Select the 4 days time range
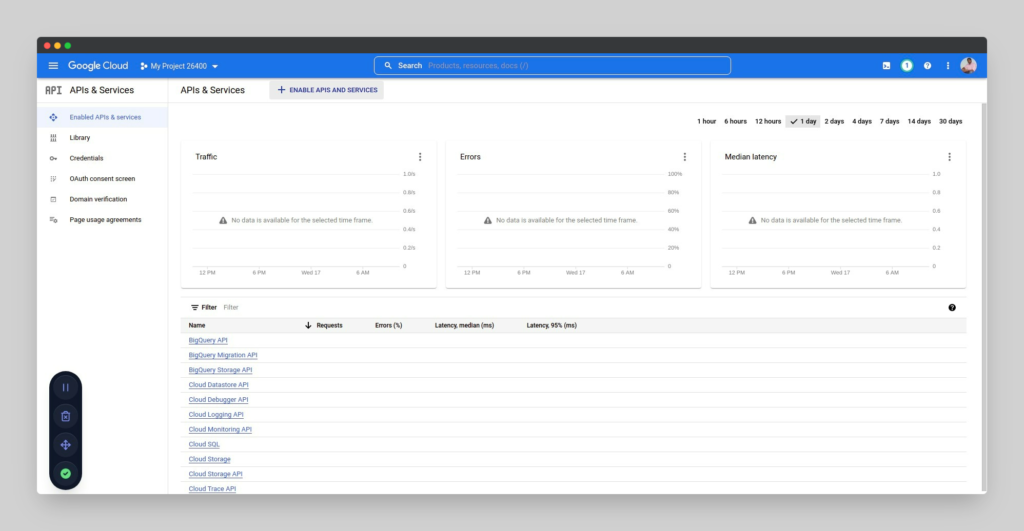Screen dimensions: 1024x531 (861, 121)
